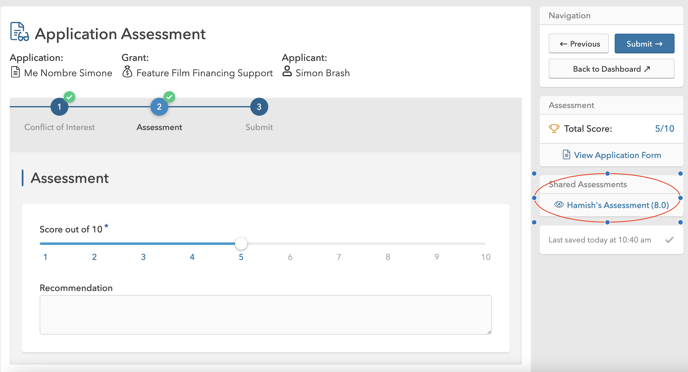
Task: Select step 2 Assessment in progress bar
Action: (x=159, y=107)
